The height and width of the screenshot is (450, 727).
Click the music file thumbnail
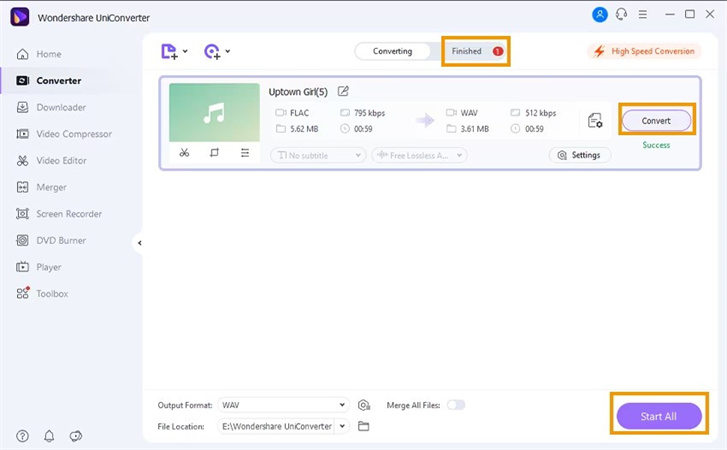coord(214,113)
